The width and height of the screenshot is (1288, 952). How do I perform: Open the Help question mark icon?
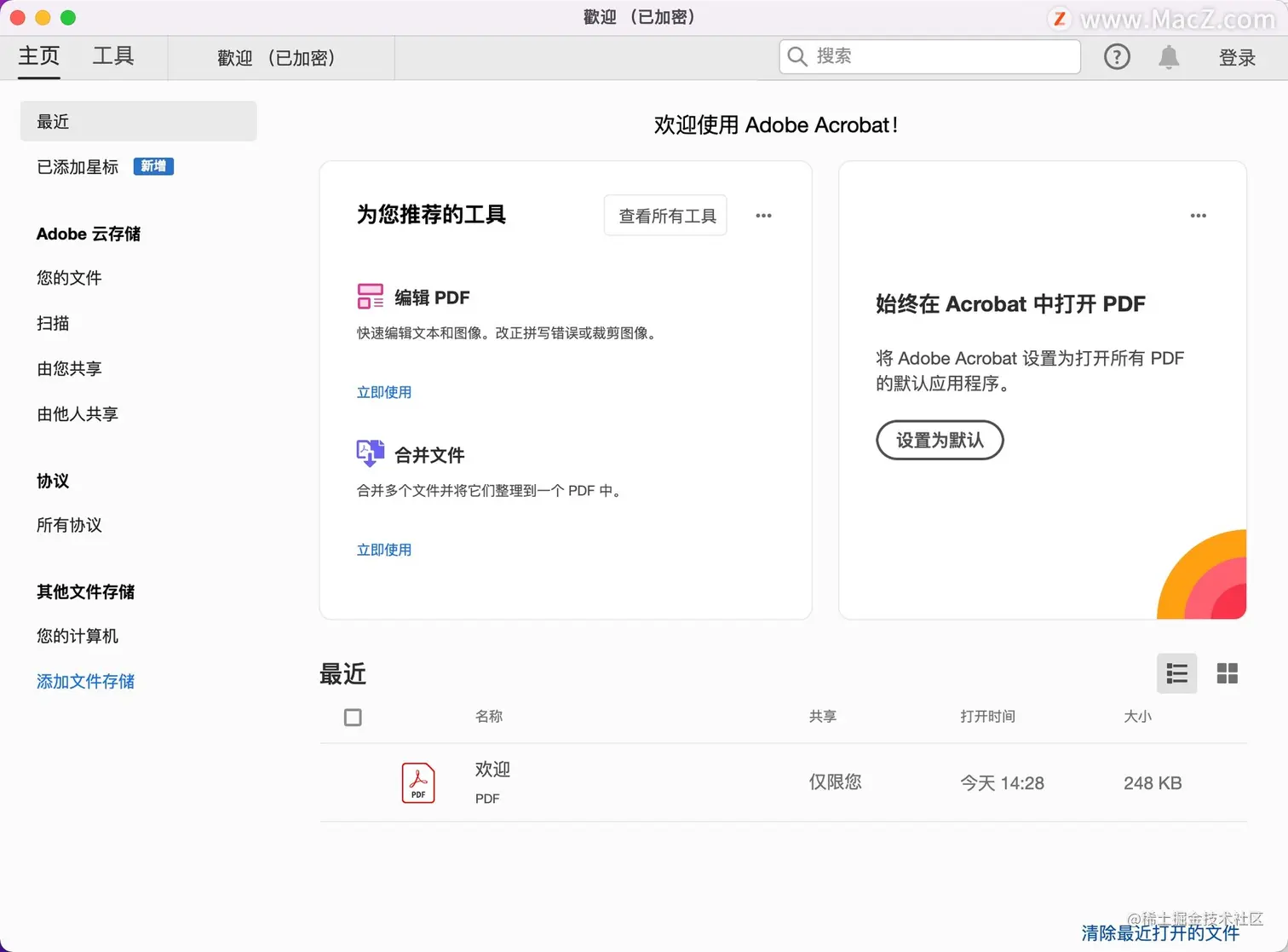pos(1117,57)
